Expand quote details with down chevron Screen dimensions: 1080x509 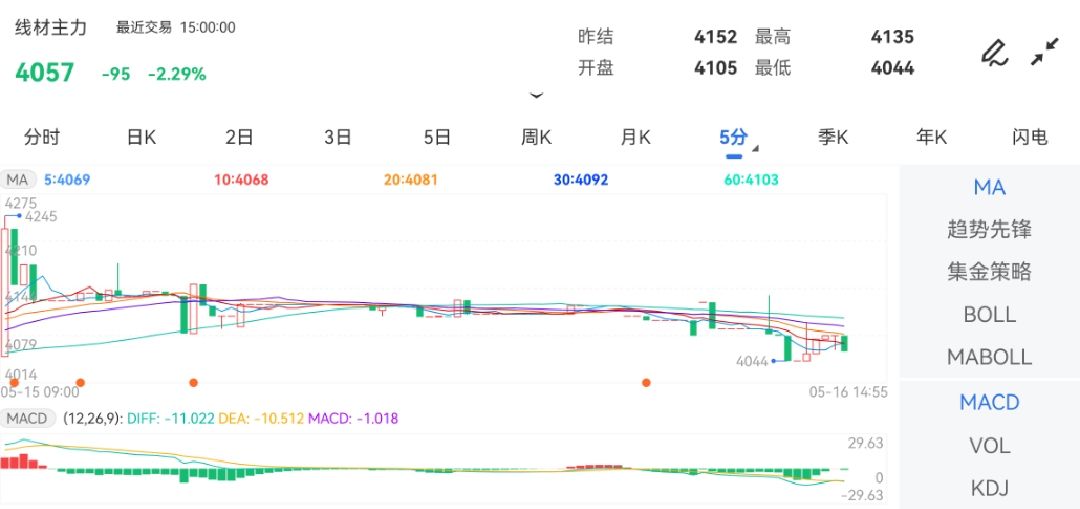coord(536,95)
